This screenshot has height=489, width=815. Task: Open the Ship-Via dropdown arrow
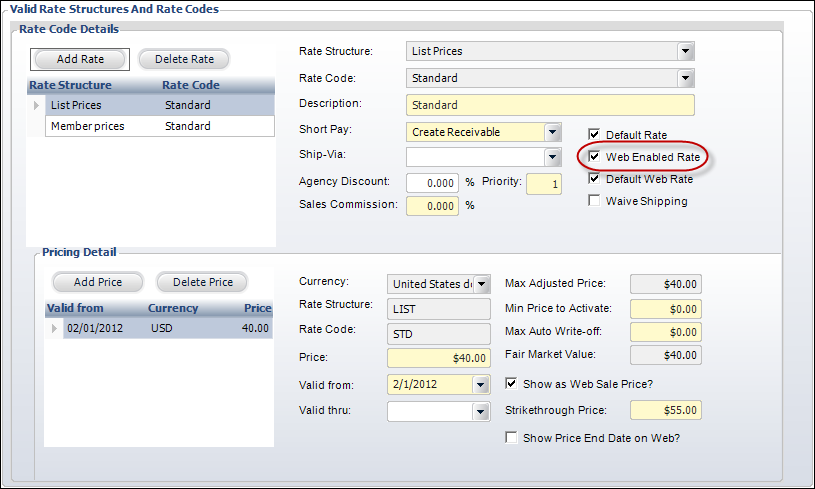pyautogui.click(x=553, y=156)
